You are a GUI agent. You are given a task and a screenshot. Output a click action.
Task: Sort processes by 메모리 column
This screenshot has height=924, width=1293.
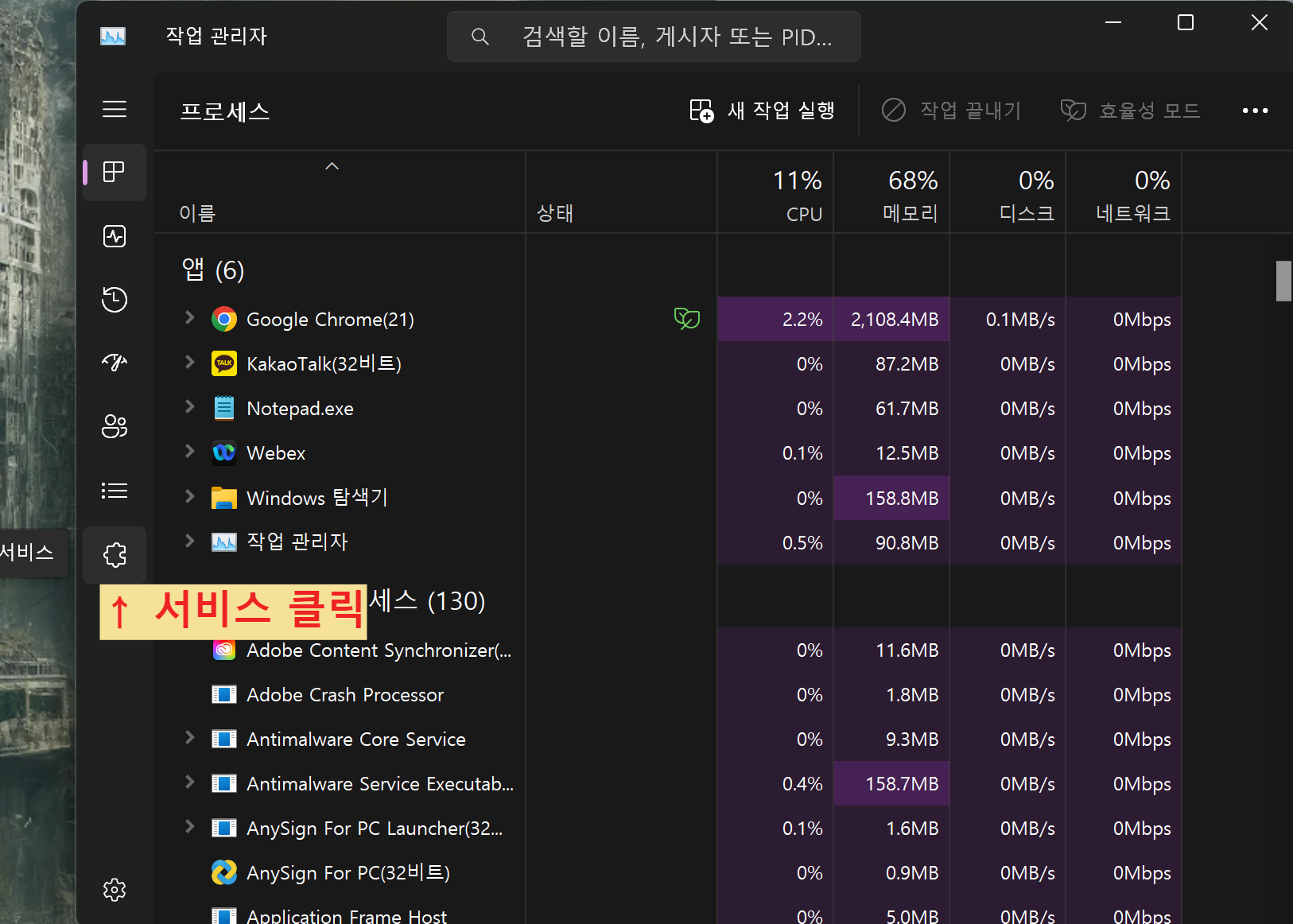click(891, 192)
